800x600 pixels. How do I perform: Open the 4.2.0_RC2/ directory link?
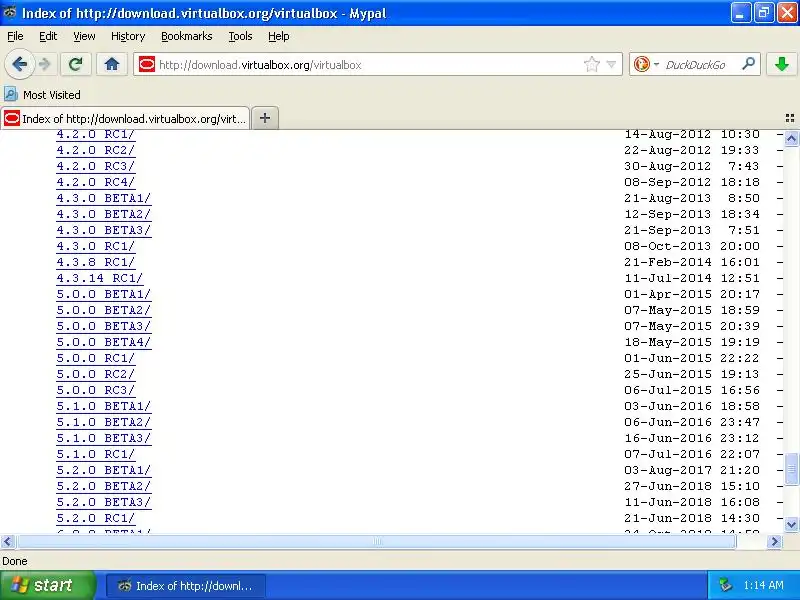click(95, 150)
